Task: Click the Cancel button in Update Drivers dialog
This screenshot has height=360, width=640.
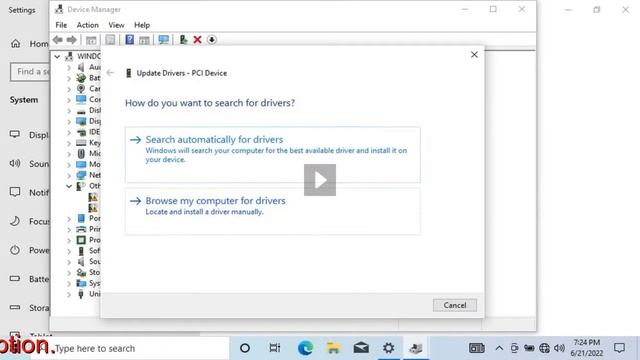Action: 455,305
